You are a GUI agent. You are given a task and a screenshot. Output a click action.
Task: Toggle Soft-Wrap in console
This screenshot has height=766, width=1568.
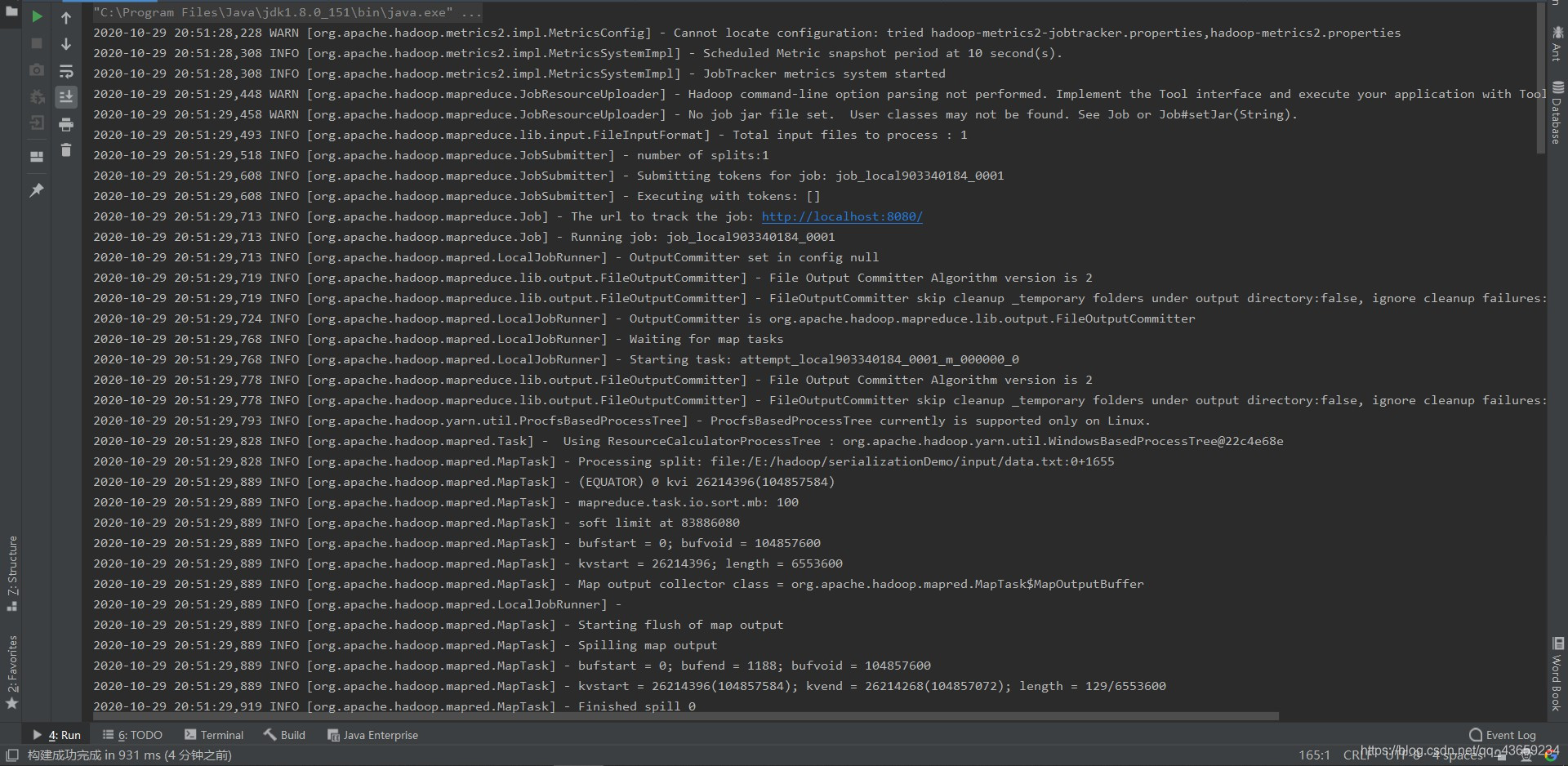click(66, 70)
